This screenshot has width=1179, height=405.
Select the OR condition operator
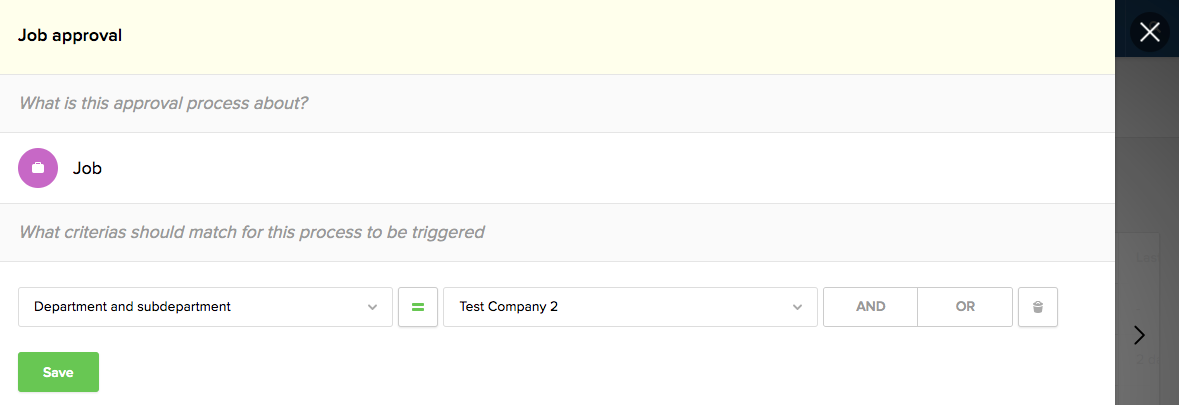coord(965,307)
